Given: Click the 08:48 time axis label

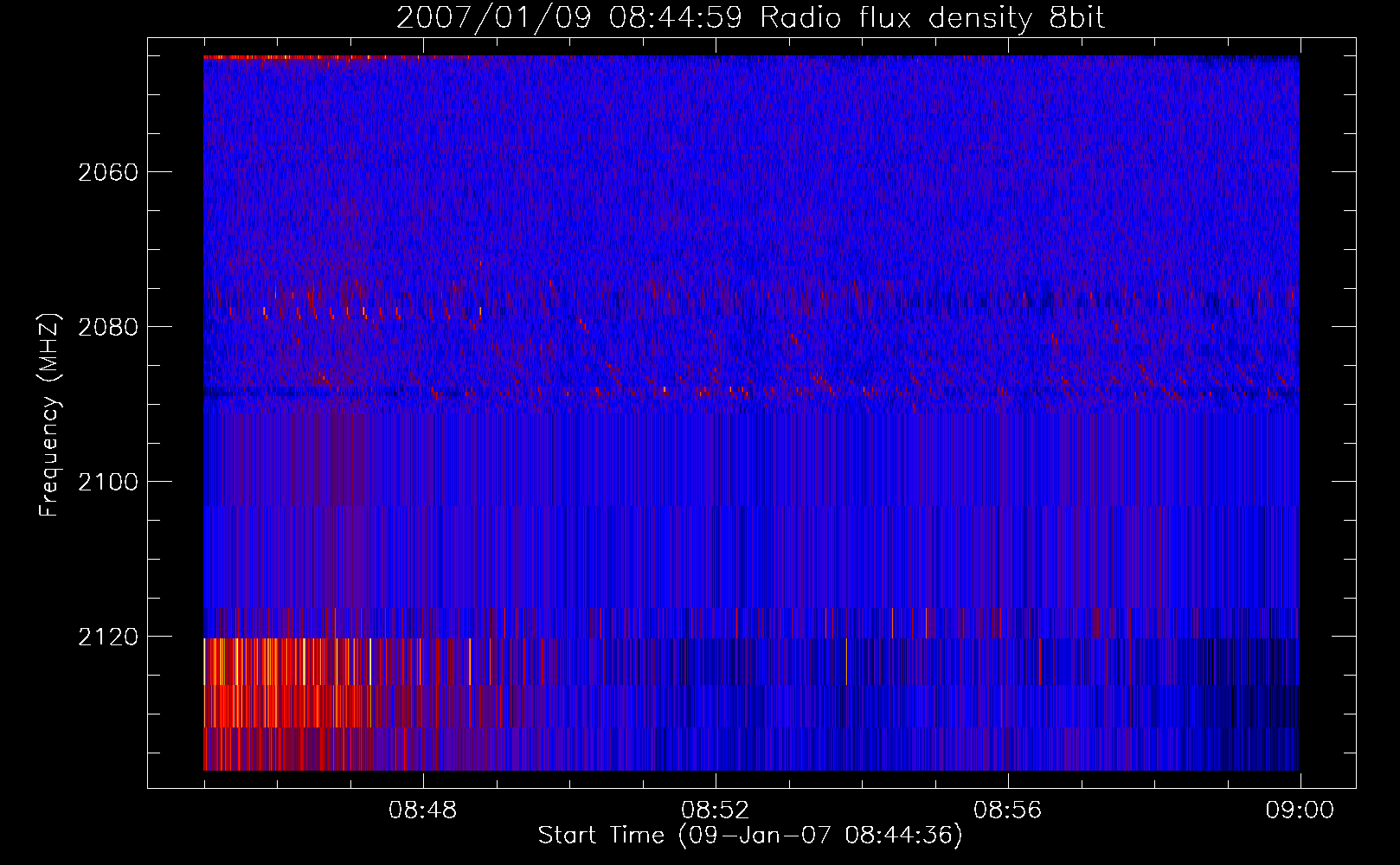Looking at the screenshot, I should 423,811.
